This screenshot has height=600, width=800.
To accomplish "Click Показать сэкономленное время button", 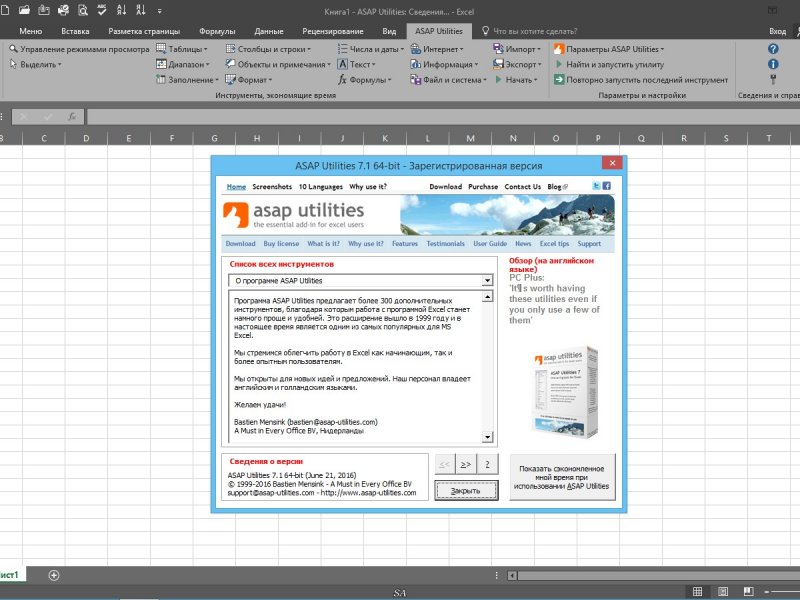I will (x=562, y=478).
